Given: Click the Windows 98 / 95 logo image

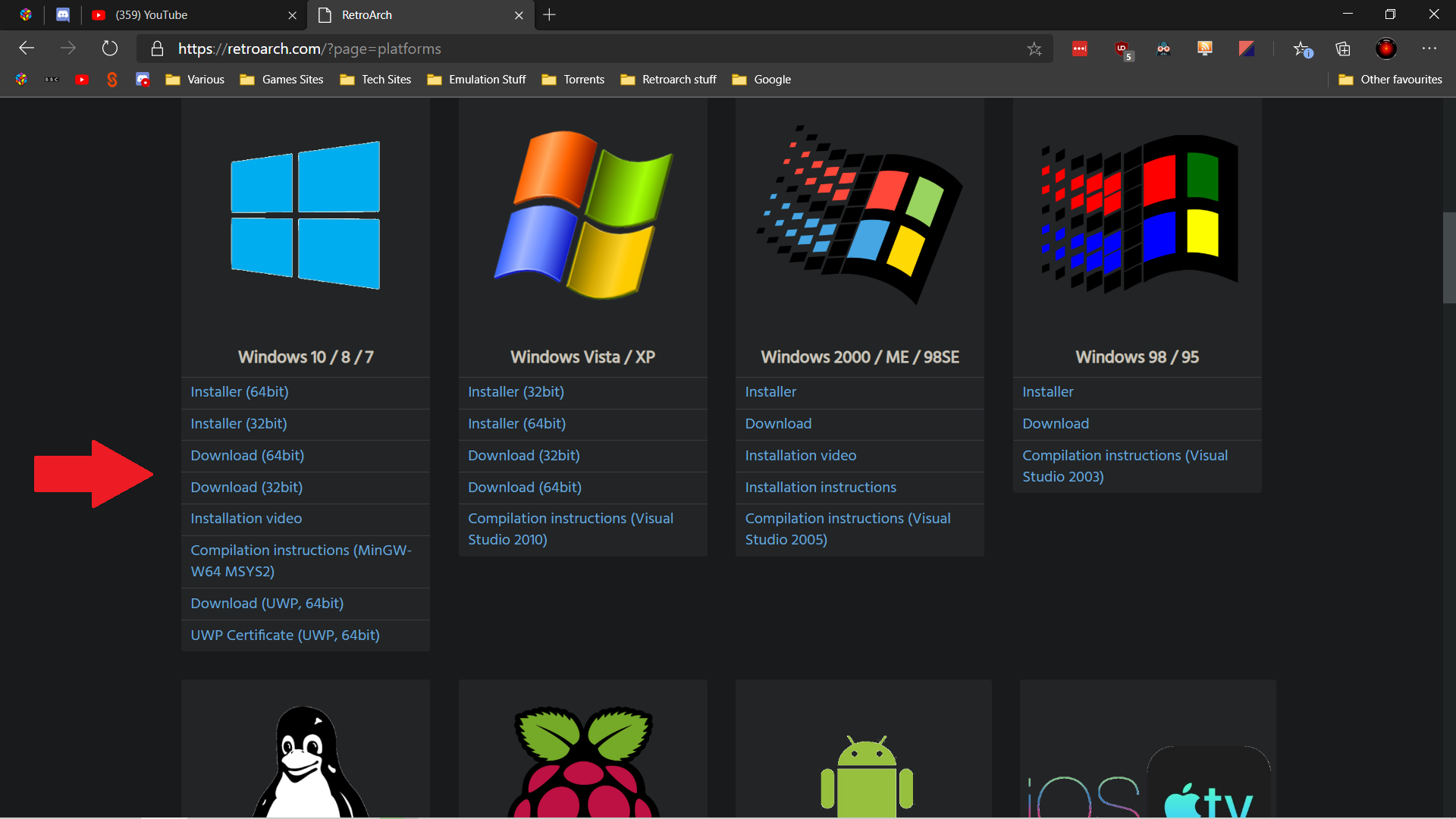Looking at the screenshot, I should [x=1138, y=214].
